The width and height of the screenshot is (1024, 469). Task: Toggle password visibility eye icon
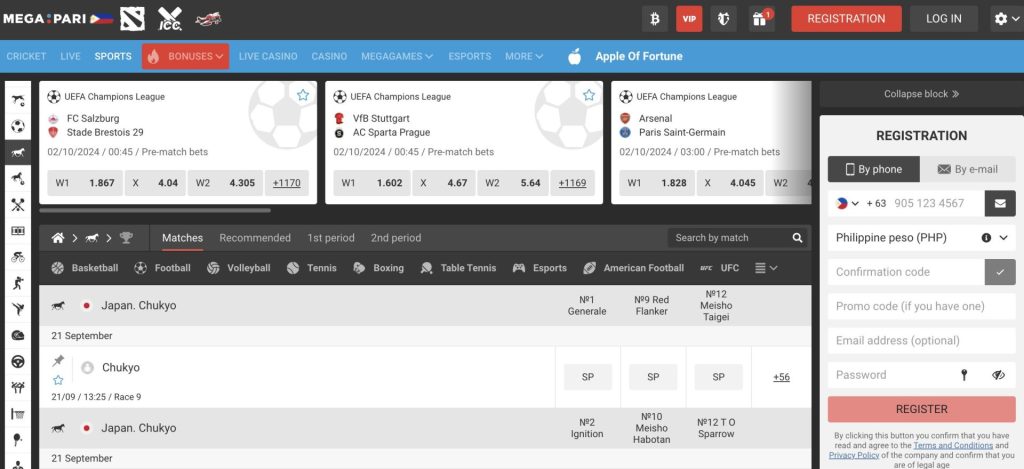998,375
